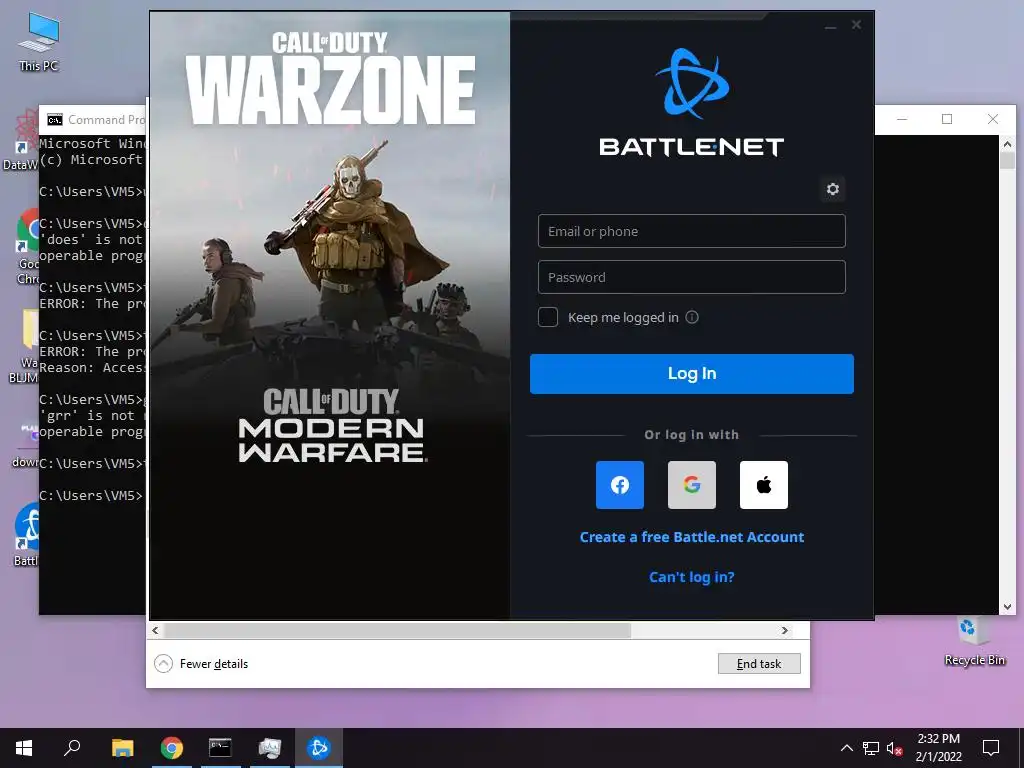Open the network status tray icon
The image size is (1024, 768).
pyautogui.click(x=871, y=748)
